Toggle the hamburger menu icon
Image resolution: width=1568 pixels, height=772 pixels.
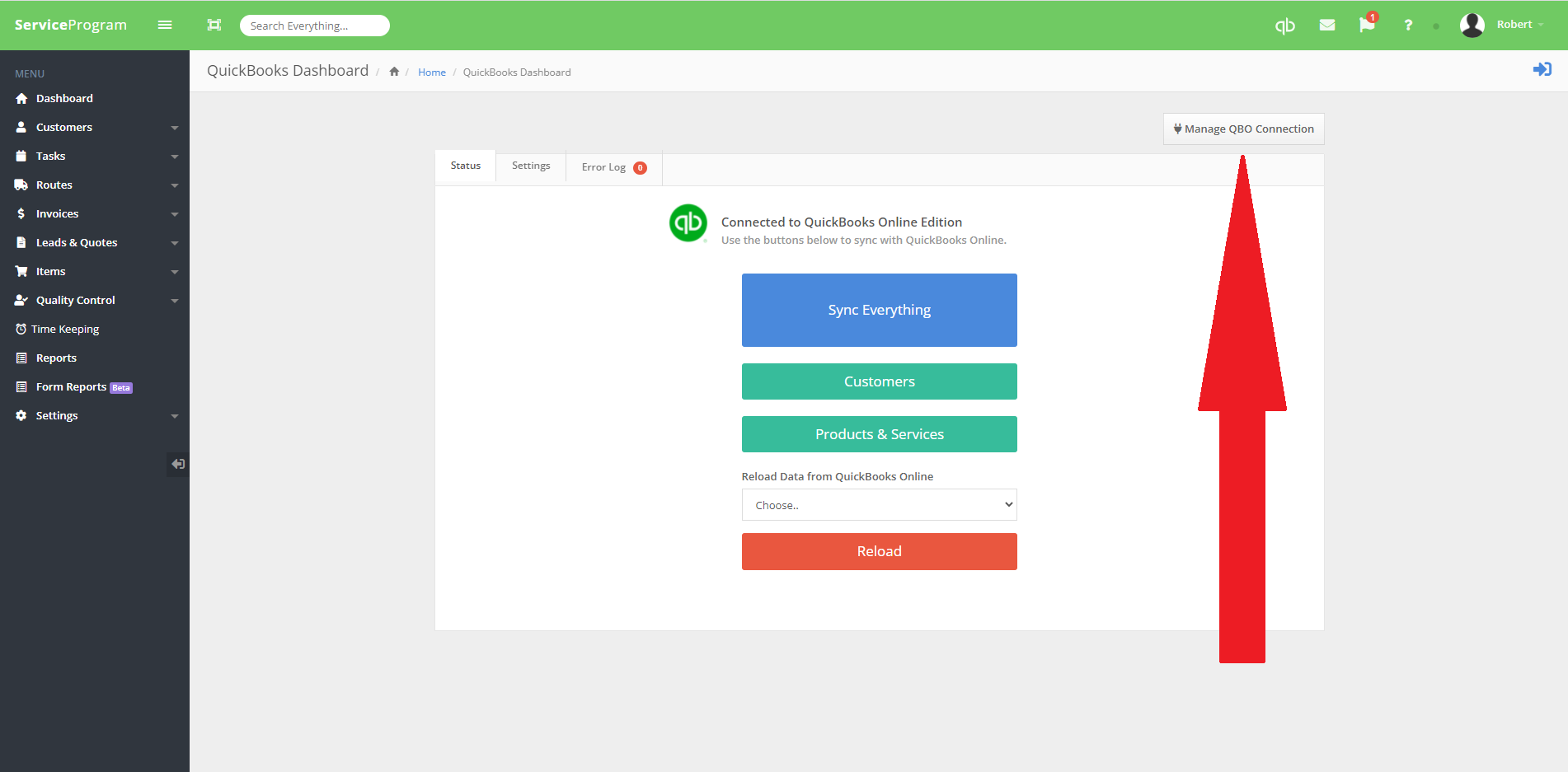165,25
